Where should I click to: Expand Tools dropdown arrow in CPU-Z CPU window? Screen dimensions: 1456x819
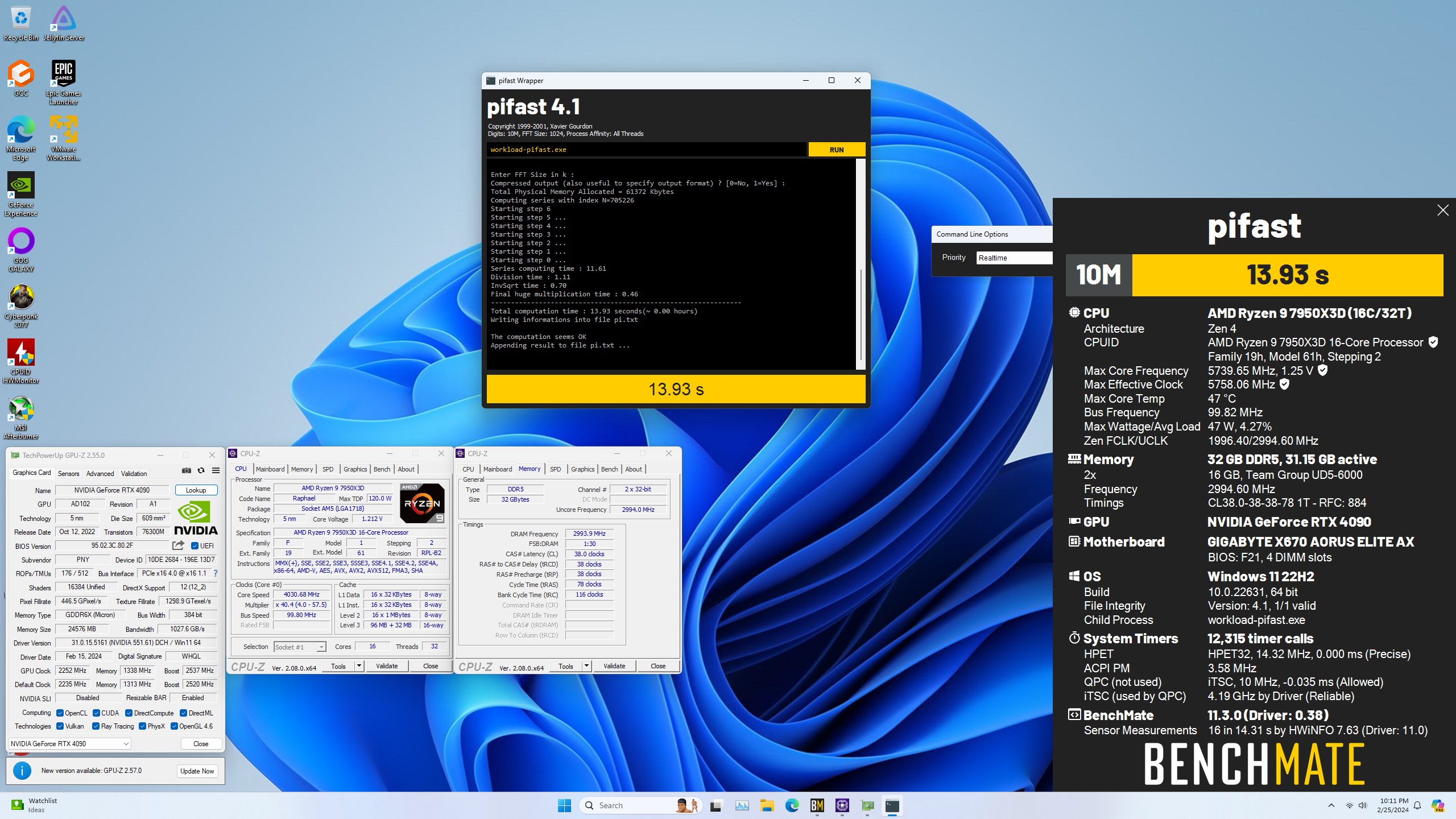359,665
